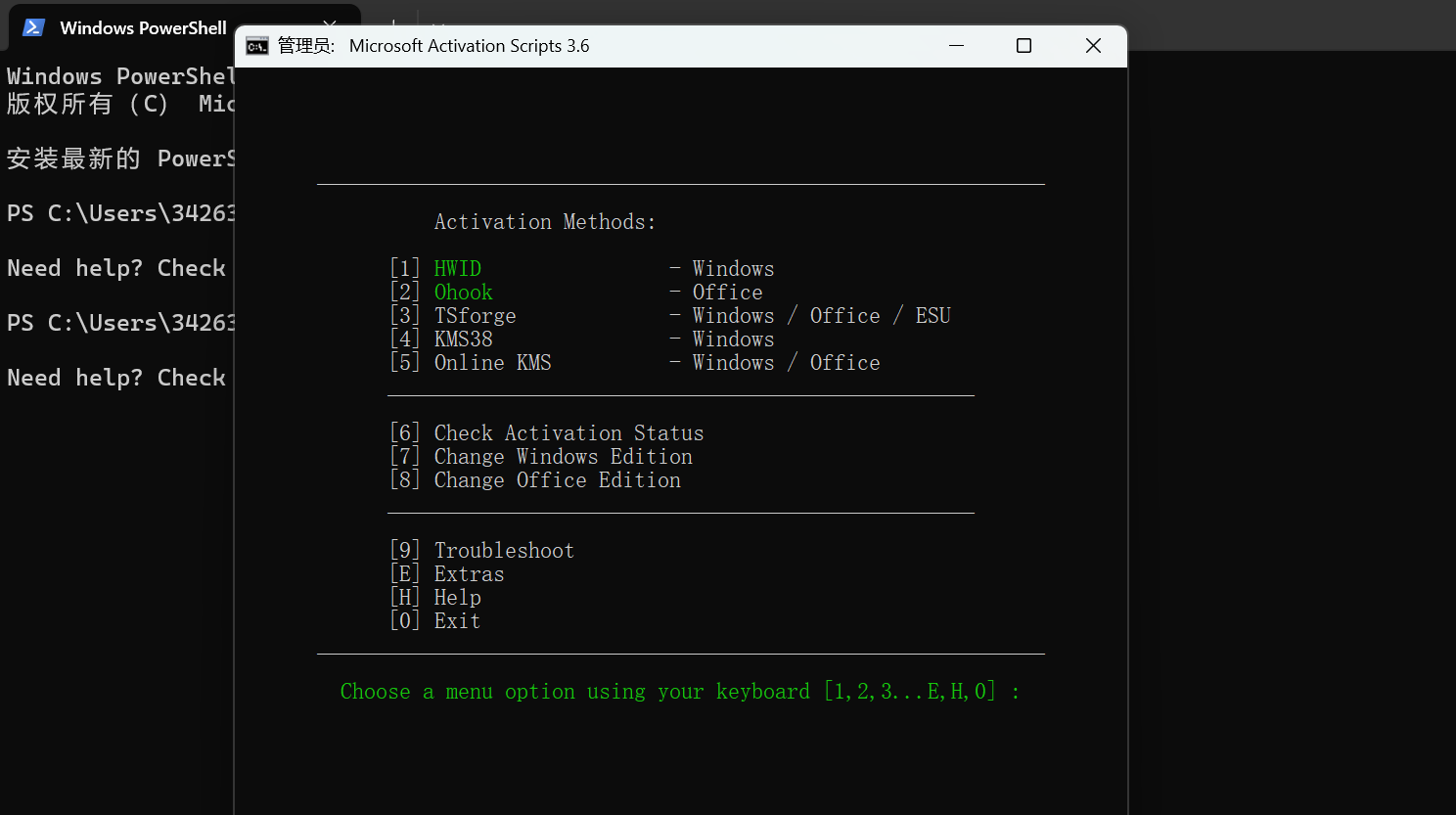1456x815 pixels.
Task: Click the 'Windows' text in the KMS38 row
Action: point(734,339)
